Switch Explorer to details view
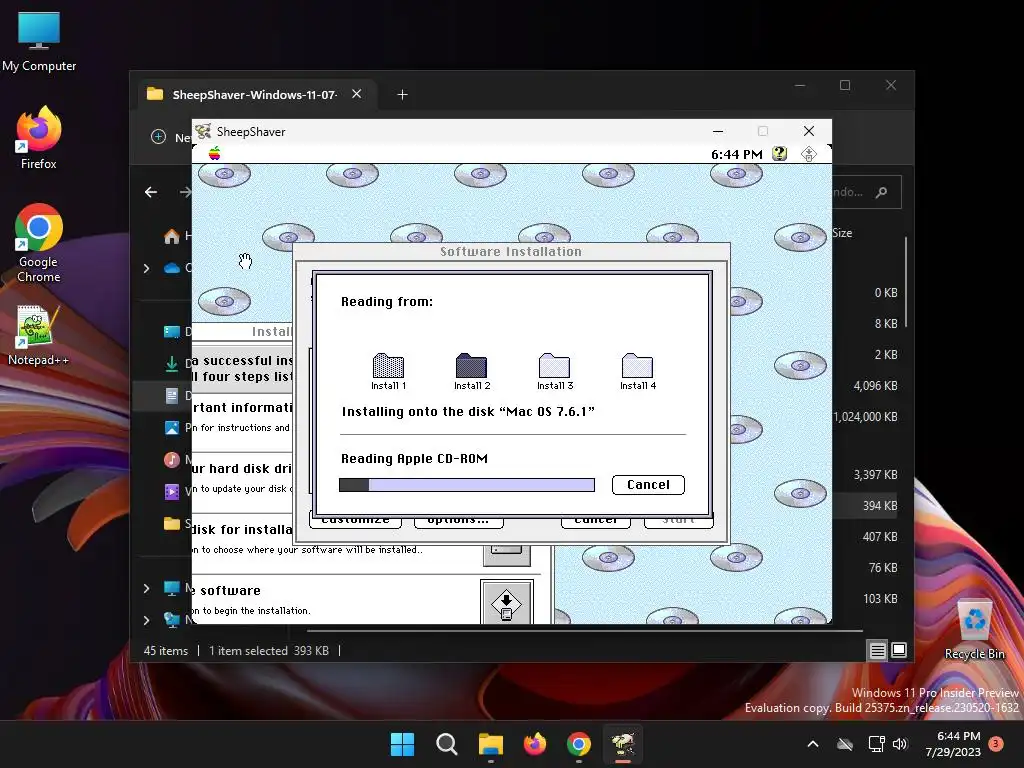The width and height of the screenshot is (1024, 768). pos(878,650)
